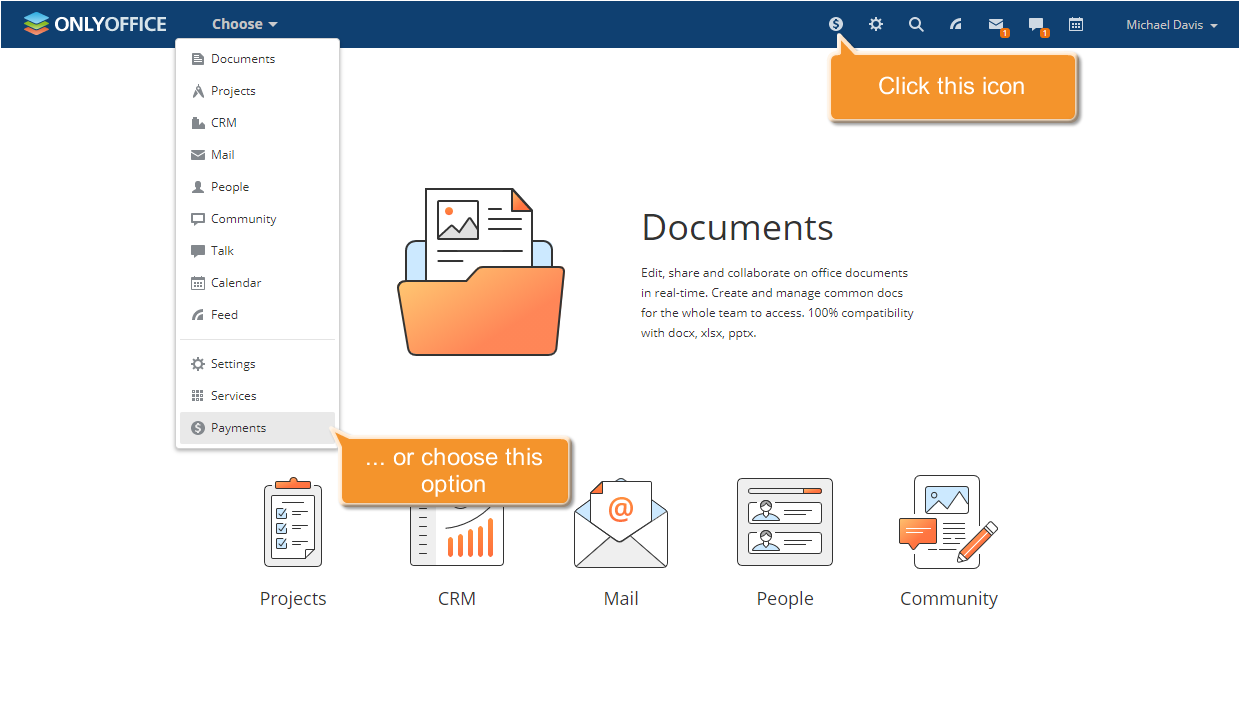This screenshot has width=1240, height=708.
Task: Open the large Documents folder illustration
Action: click(480, 272)
